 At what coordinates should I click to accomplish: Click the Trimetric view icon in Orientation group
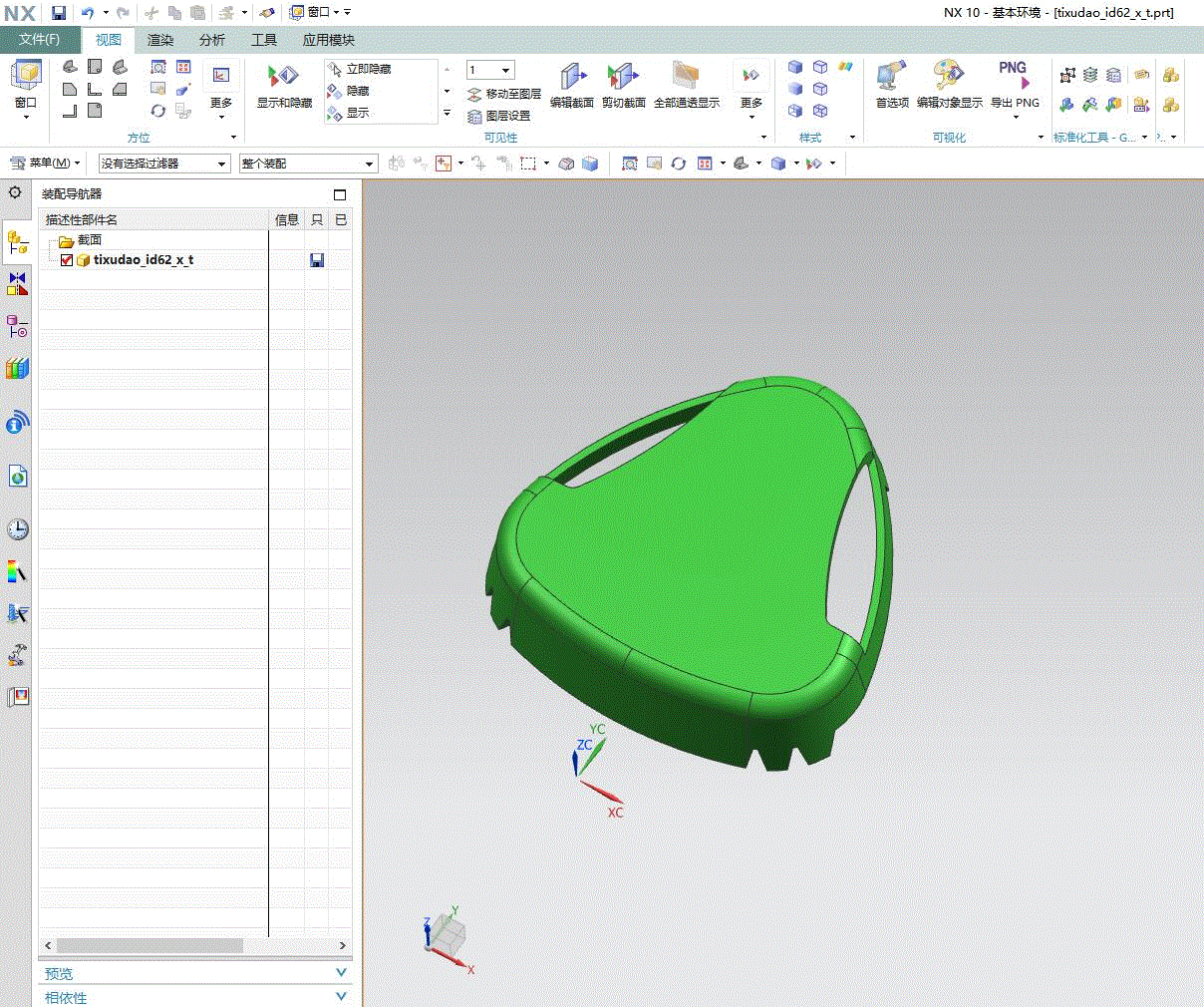tap(70, 67)
